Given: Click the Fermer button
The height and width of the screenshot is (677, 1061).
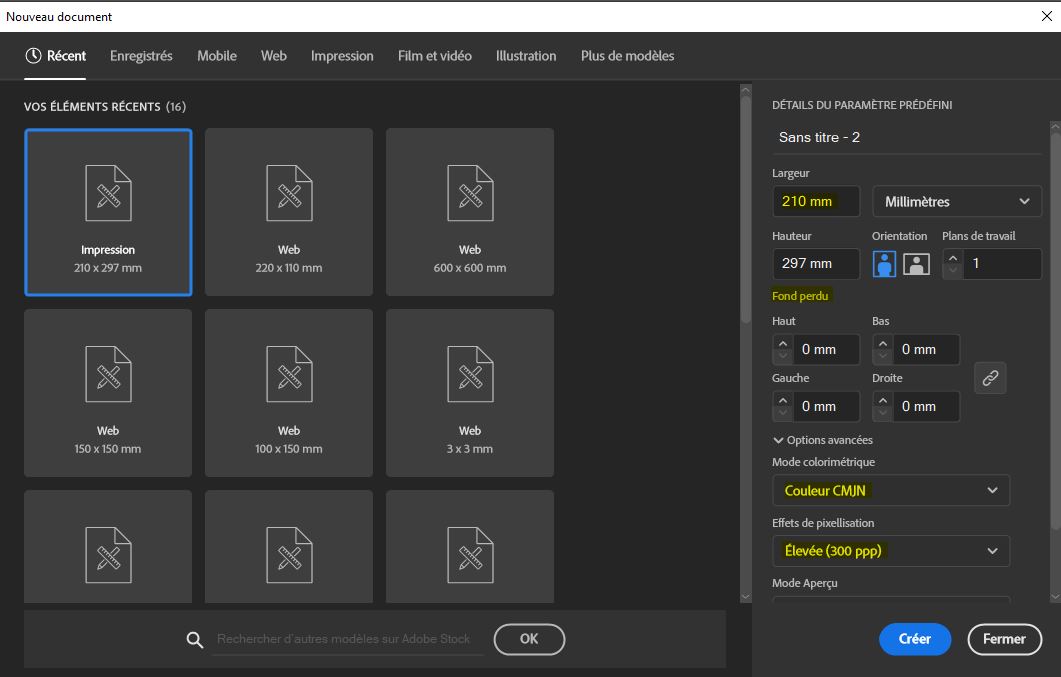Looking at the screenshot, I should click(1005, 639).
